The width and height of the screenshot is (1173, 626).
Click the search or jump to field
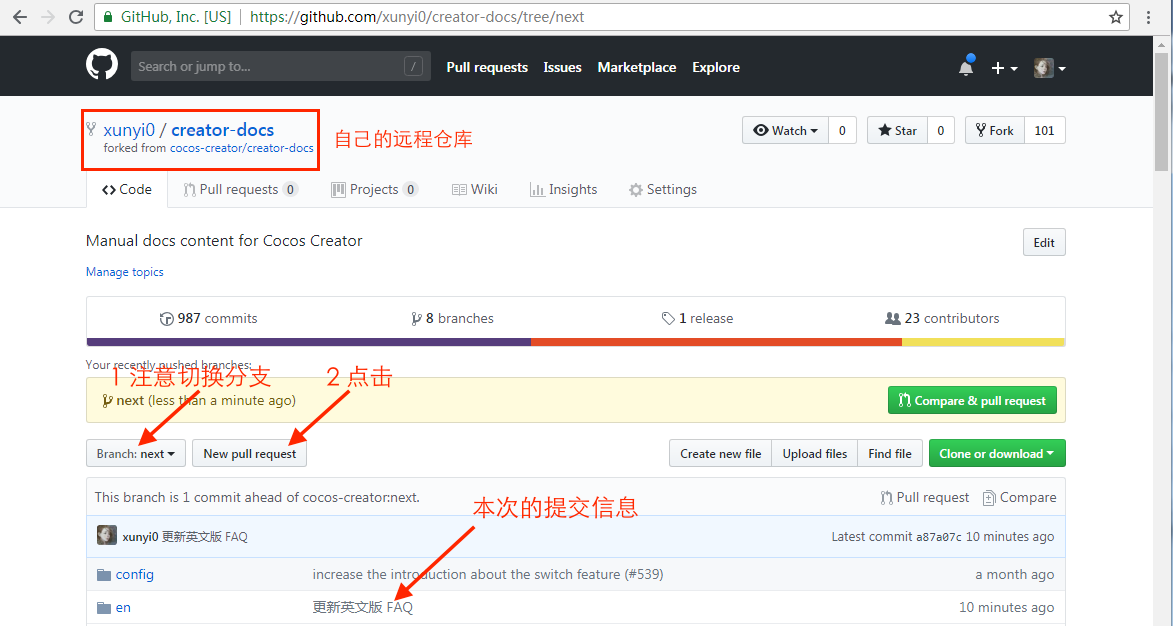(281, 66)
